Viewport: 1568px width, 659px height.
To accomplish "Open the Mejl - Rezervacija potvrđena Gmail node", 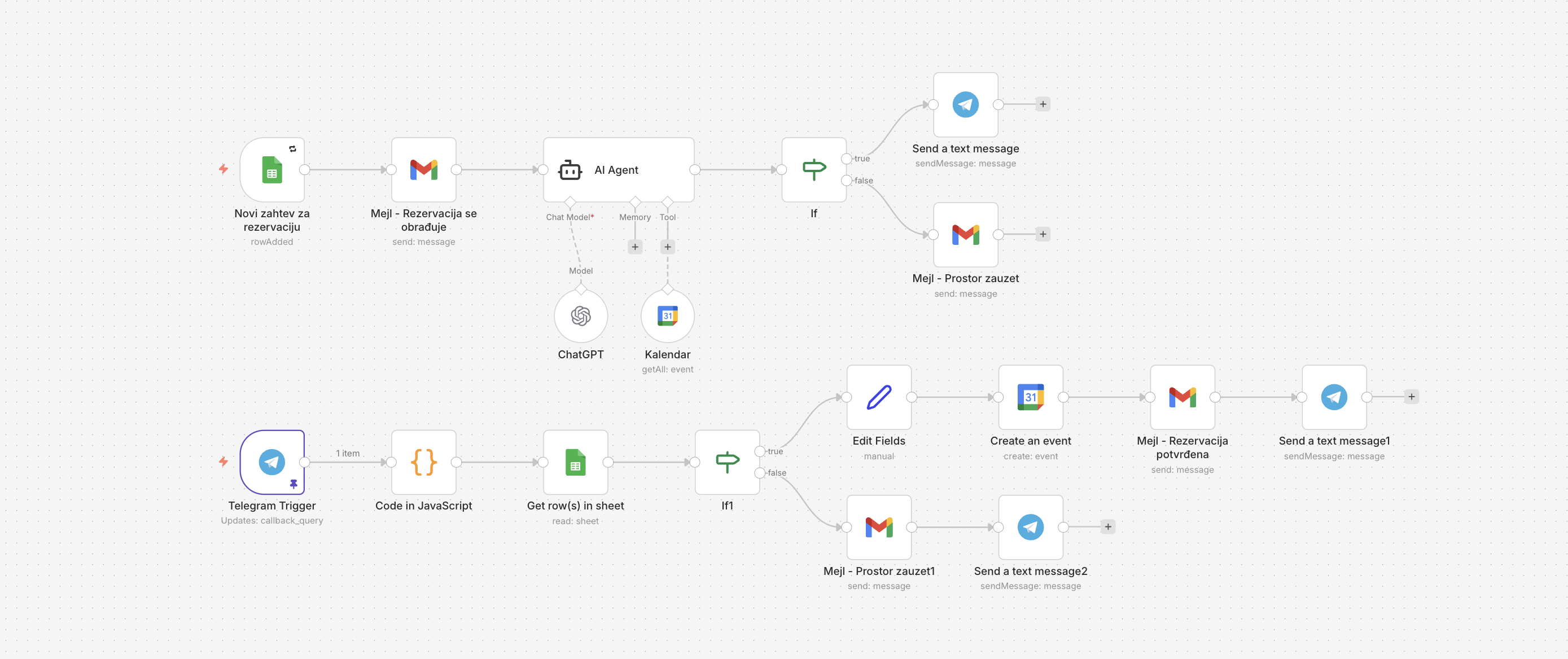I will pyautogui.click(x=1182, y=397).
